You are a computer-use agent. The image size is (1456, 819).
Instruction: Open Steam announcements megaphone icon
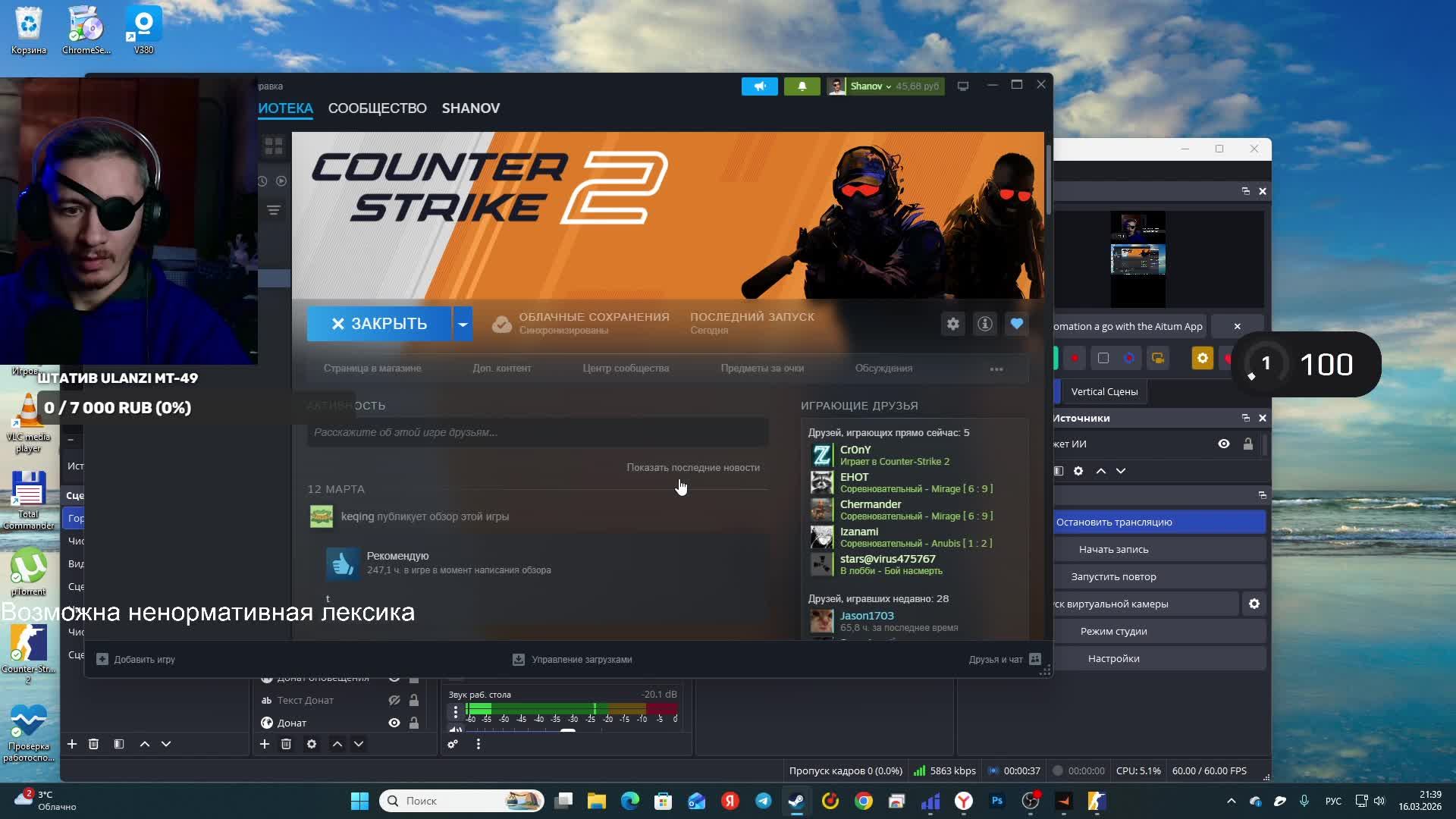click(759, 86)
